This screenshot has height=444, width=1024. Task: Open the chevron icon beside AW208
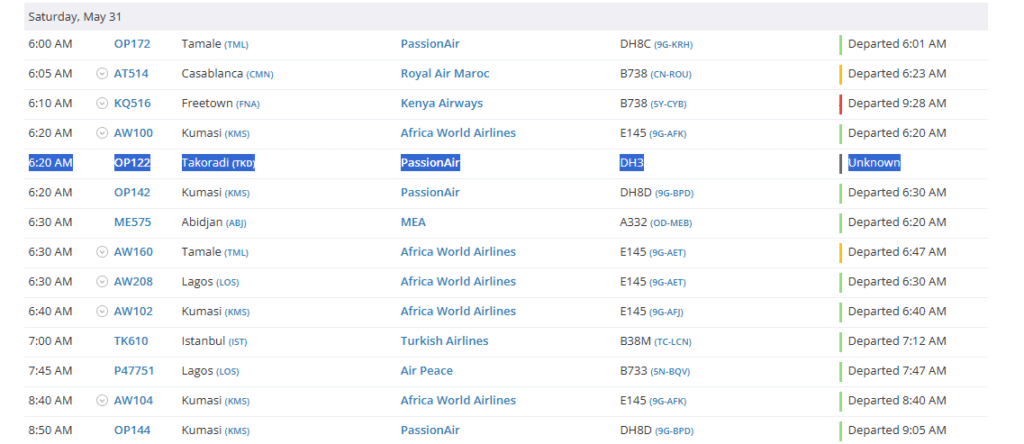coord(102,282)
